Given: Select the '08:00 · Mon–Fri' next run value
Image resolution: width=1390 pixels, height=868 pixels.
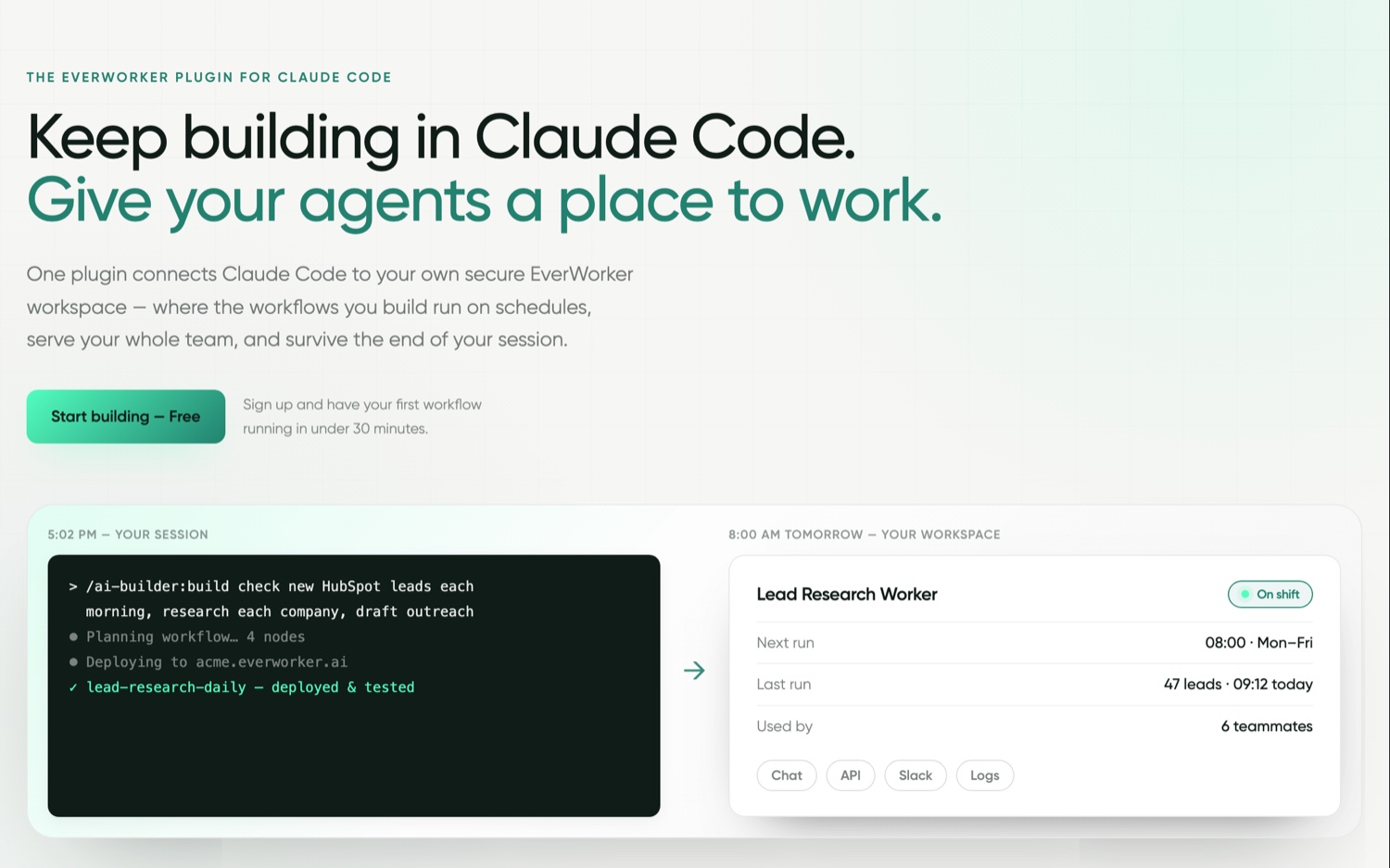Looking at the screenshot, I should [x=1258, y=643].
